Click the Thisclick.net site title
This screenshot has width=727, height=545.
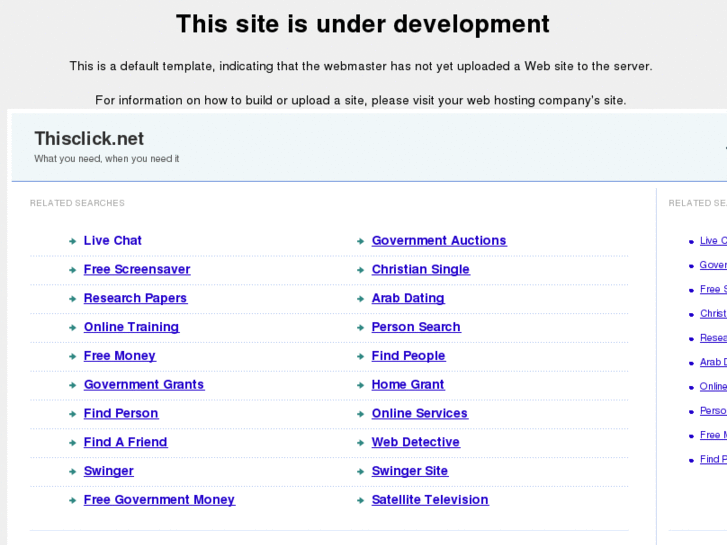pos(89,138)
